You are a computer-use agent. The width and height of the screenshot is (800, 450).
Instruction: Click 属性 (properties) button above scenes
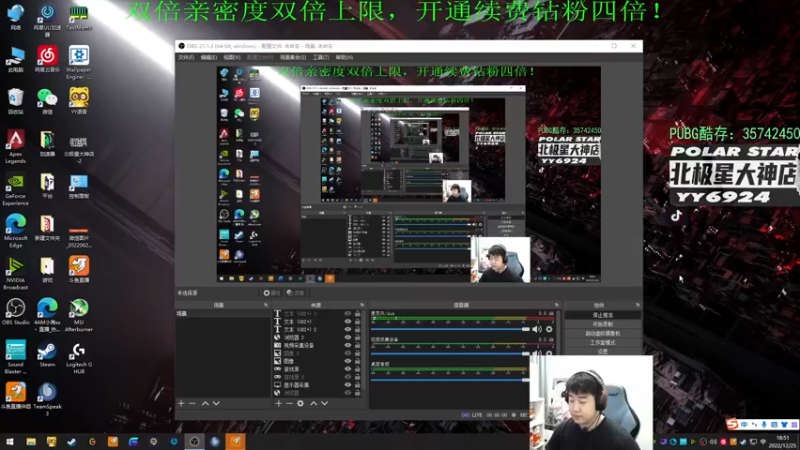(x=272, y=293)
